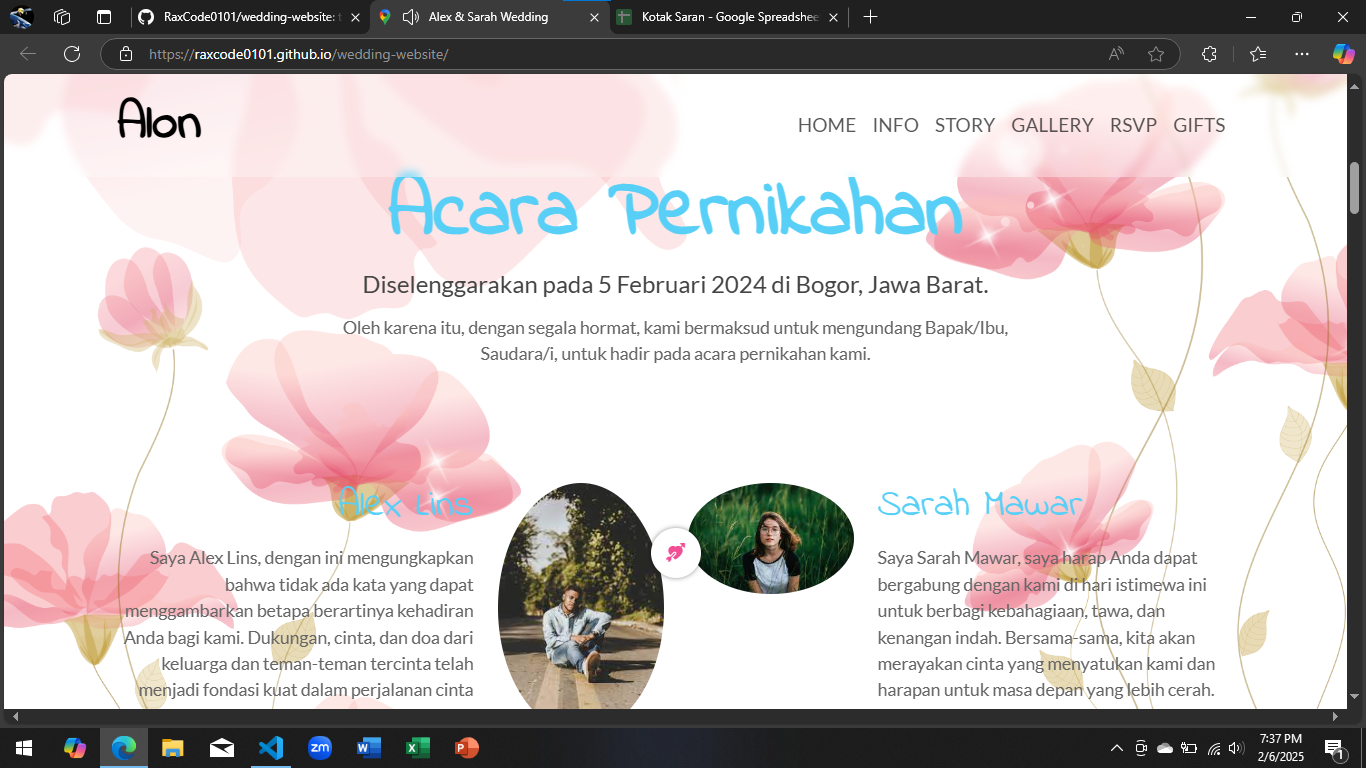Open the taskbar clock and date

[1281, 747]
